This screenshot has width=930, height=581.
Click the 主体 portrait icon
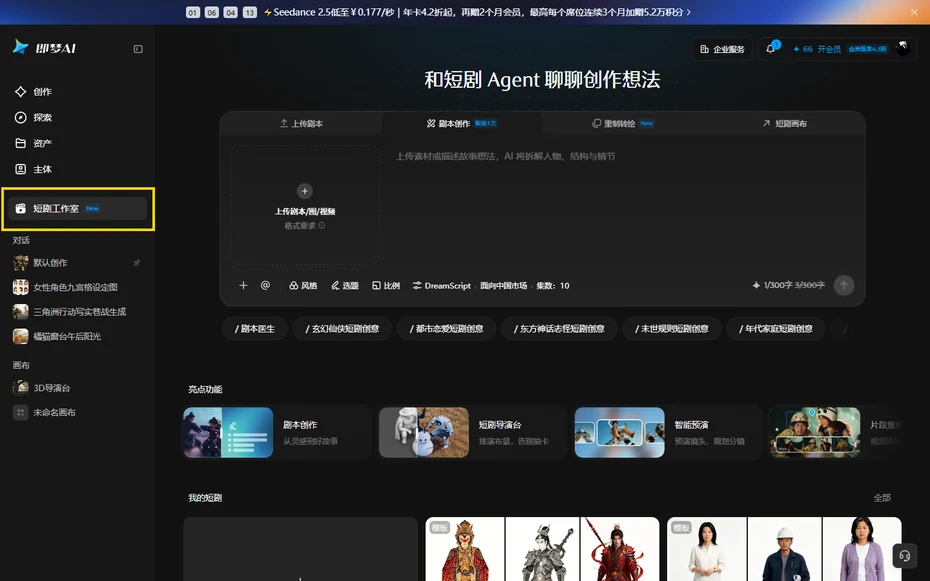(20, 169)
